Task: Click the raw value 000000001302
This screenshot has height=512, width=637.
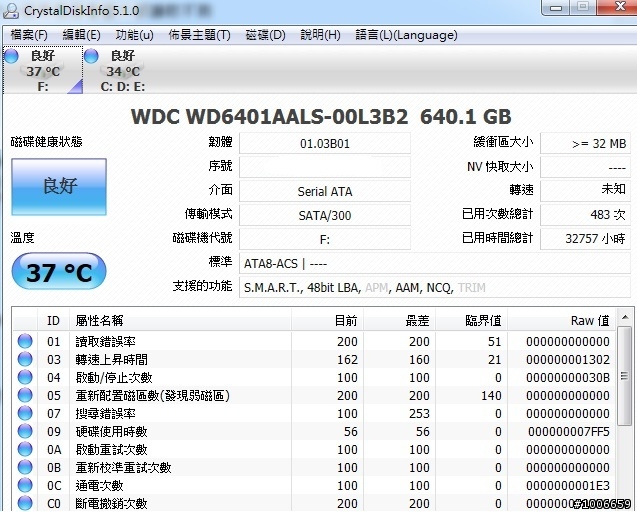Action: pos(568,360)
